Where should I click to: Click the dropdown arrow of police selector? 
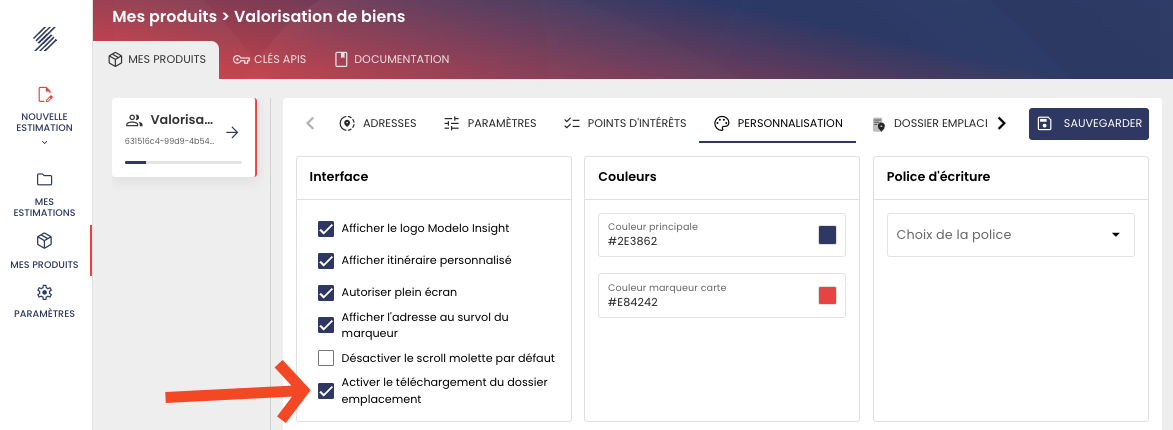coord(1115,235)
